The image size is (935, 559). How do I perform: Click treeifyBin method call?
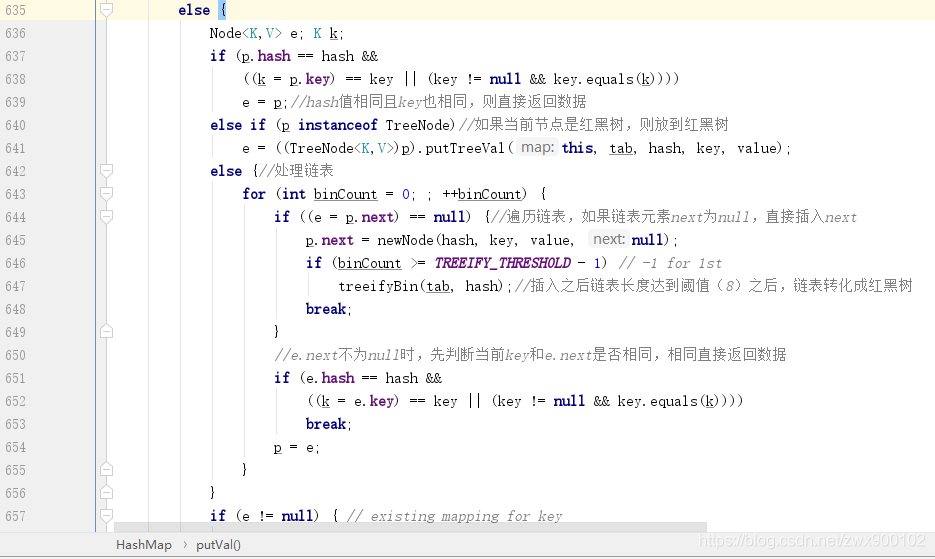pos(379,286)
